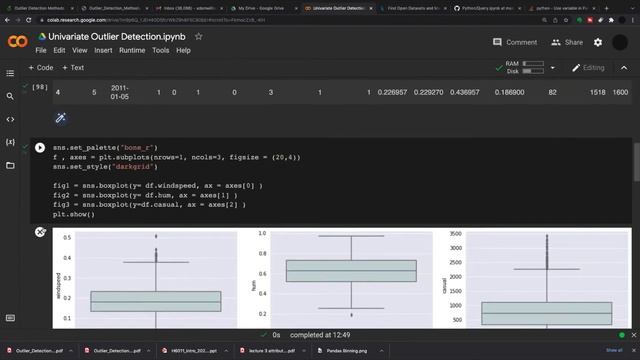Collapse the header with the chevron-up icon

624,68
